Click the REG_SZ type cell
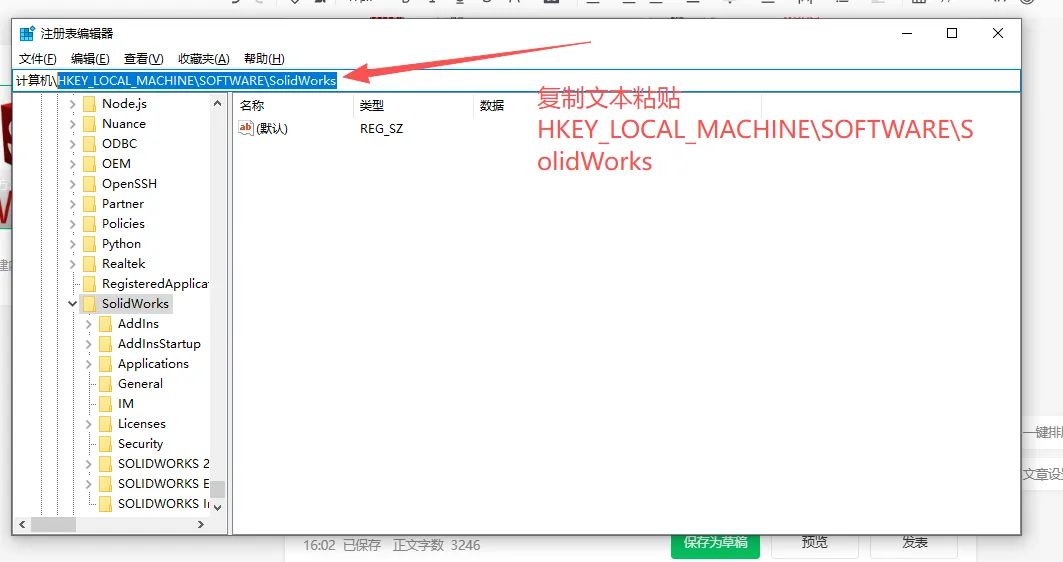The image size is (1063, 562). pos(382,129)
